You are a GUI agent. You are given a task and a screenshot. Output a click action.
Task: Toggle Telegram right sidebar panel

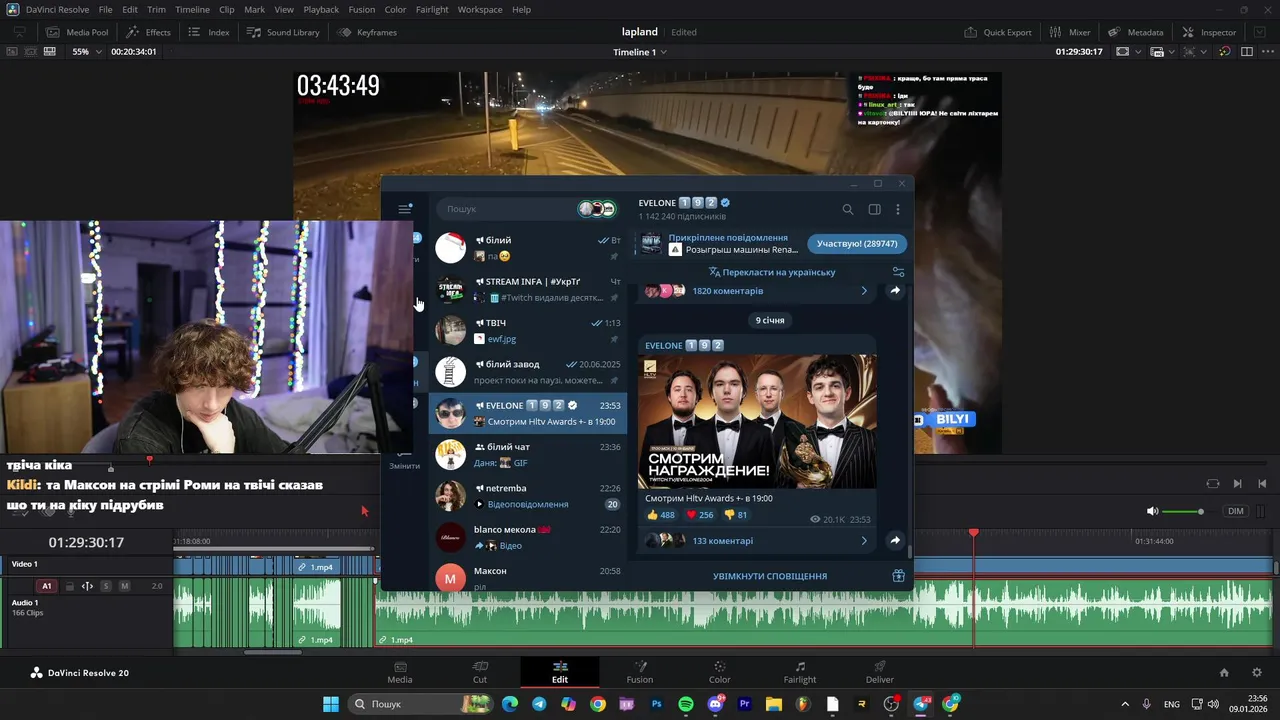coord(874,209)
